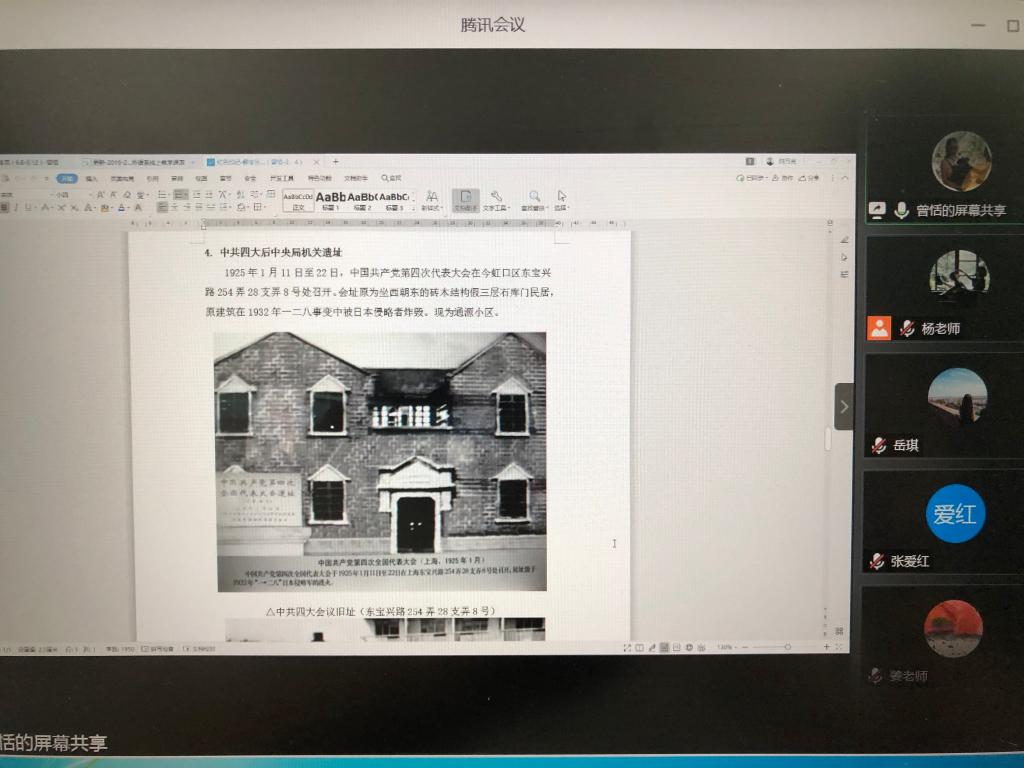Toggle the muted microphone for 张爱红
Viewport: 1024px width, 768px height.
[877, 561]
